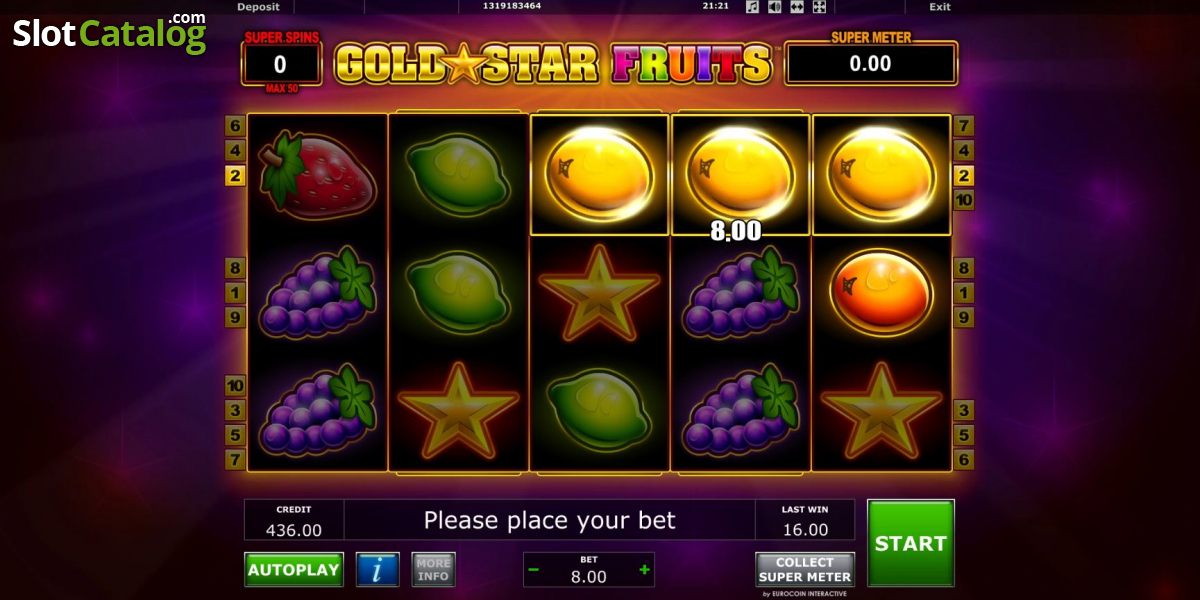Click the More Info button

[433, 569]
